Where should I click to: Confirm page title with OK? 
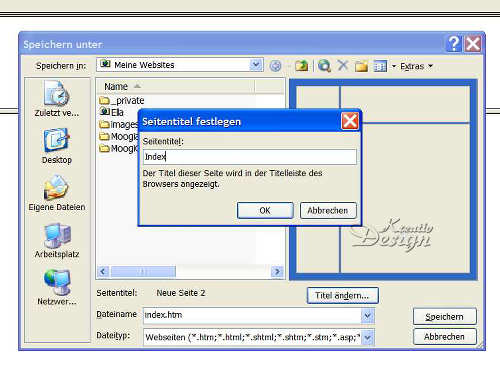(265, 210)
